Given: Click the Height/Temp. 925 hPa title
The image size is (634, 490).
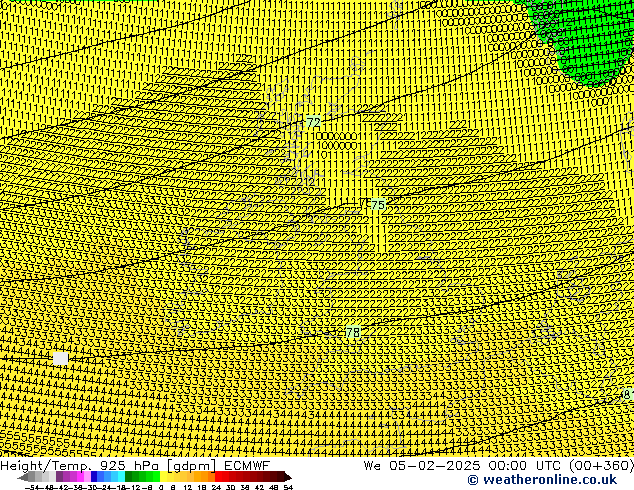Looking at the screenshot, I should click(80, 465).
